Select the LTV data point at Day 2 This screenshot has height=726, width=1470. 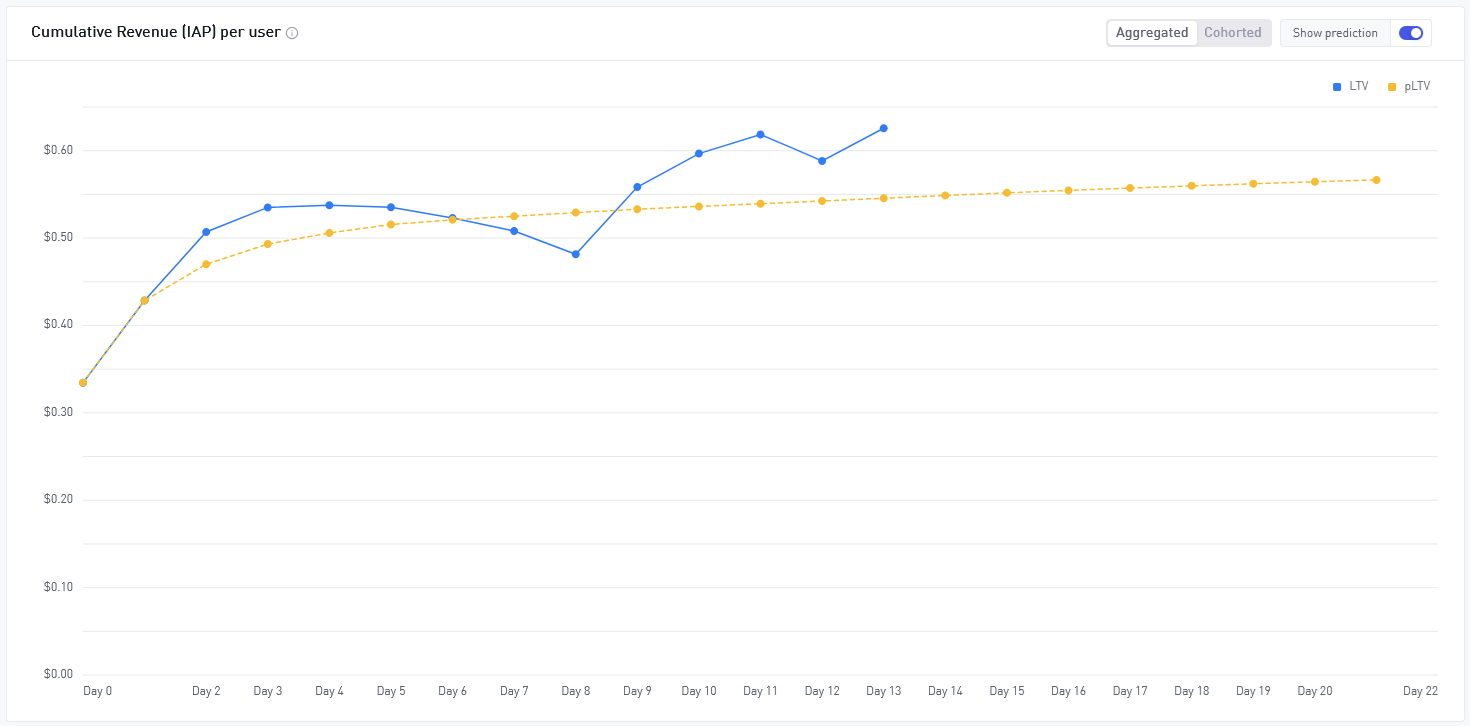point(206,232)
